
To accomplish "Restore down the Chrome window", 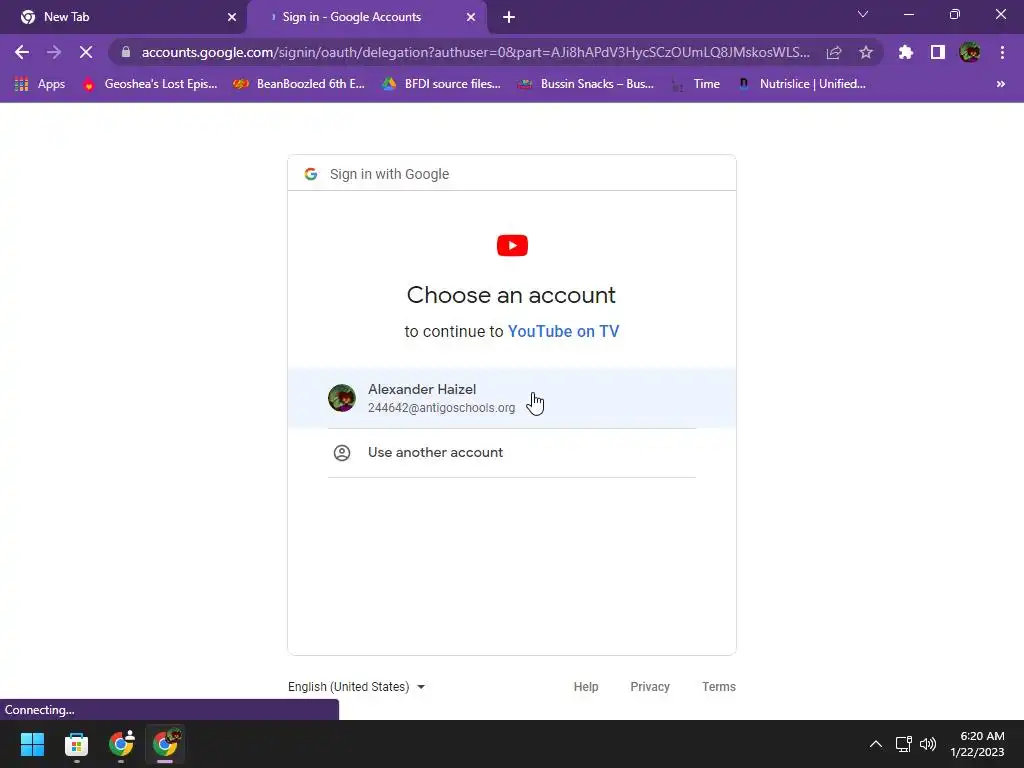I will 955,14.
